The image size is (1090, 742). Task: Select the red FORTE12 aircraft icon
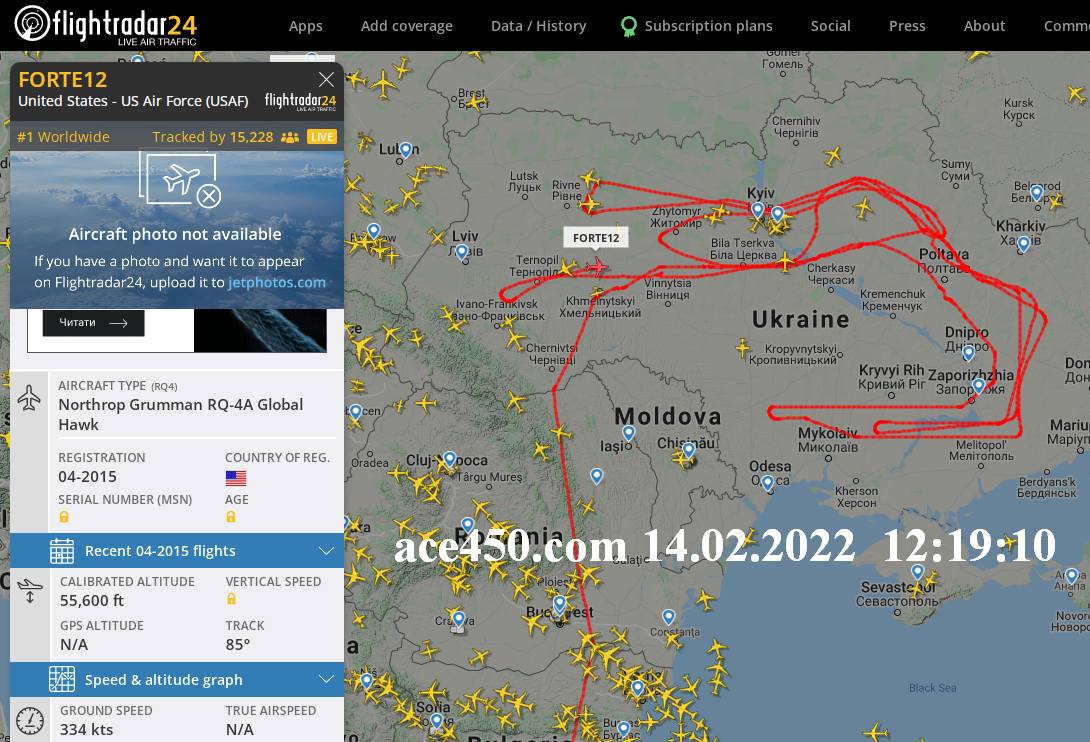(x=596, y=266)
